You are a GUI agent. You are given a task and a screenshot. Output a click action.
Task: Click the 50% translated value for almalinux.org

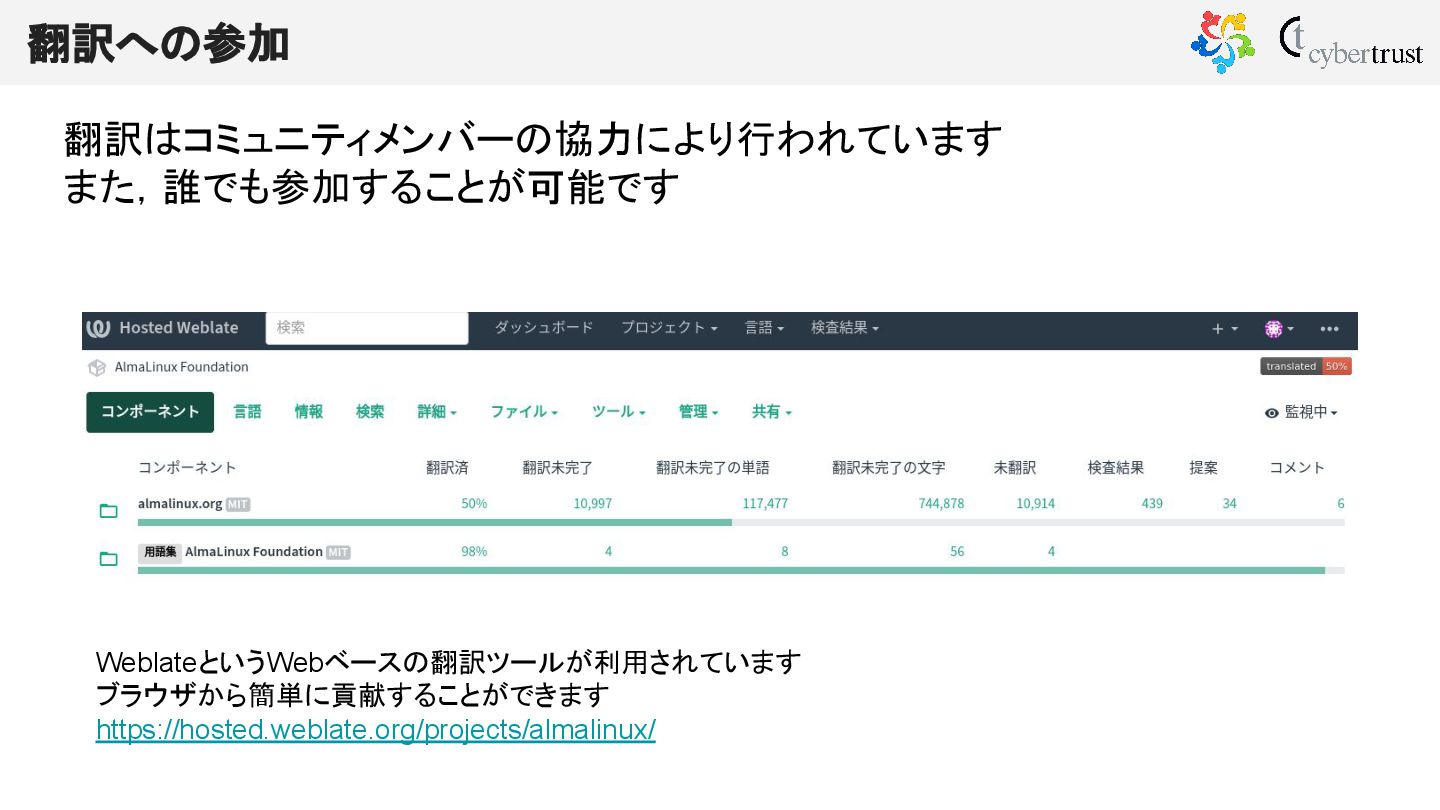point(474,504)
